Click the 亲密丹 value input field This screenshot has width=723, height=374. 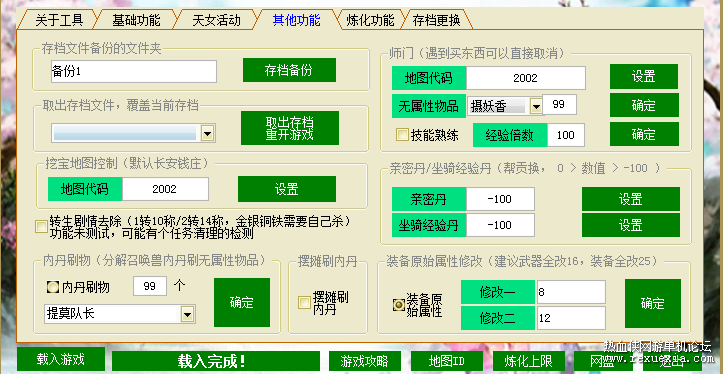click(x=500, y=199)
